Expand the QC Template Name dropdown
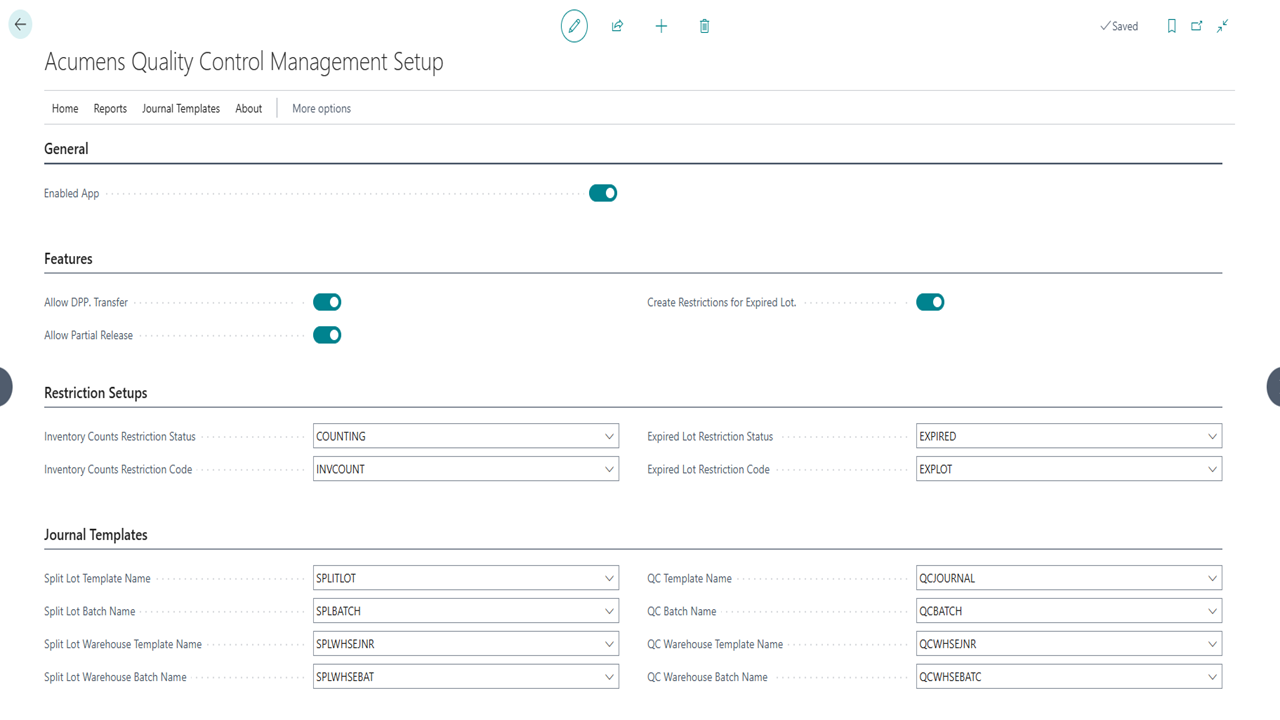 (1212, 578)
